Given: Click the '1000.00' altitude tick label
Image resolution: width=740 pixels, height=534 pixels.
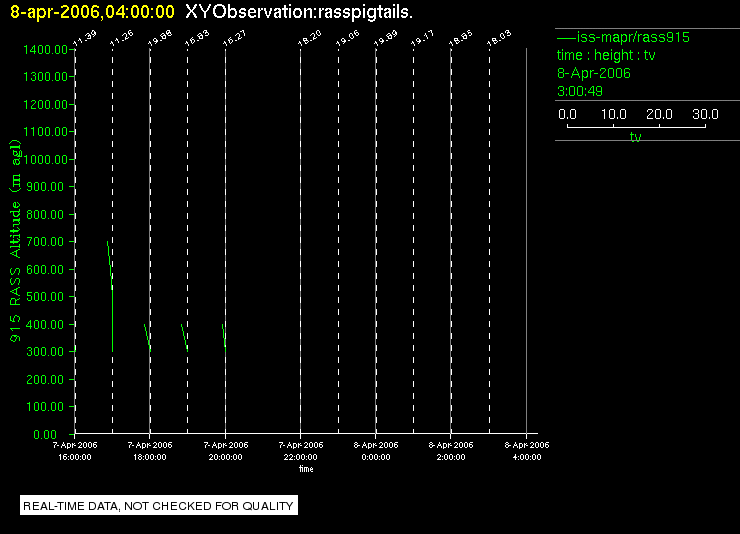Looking at the screenshot, I should point(45,159).
